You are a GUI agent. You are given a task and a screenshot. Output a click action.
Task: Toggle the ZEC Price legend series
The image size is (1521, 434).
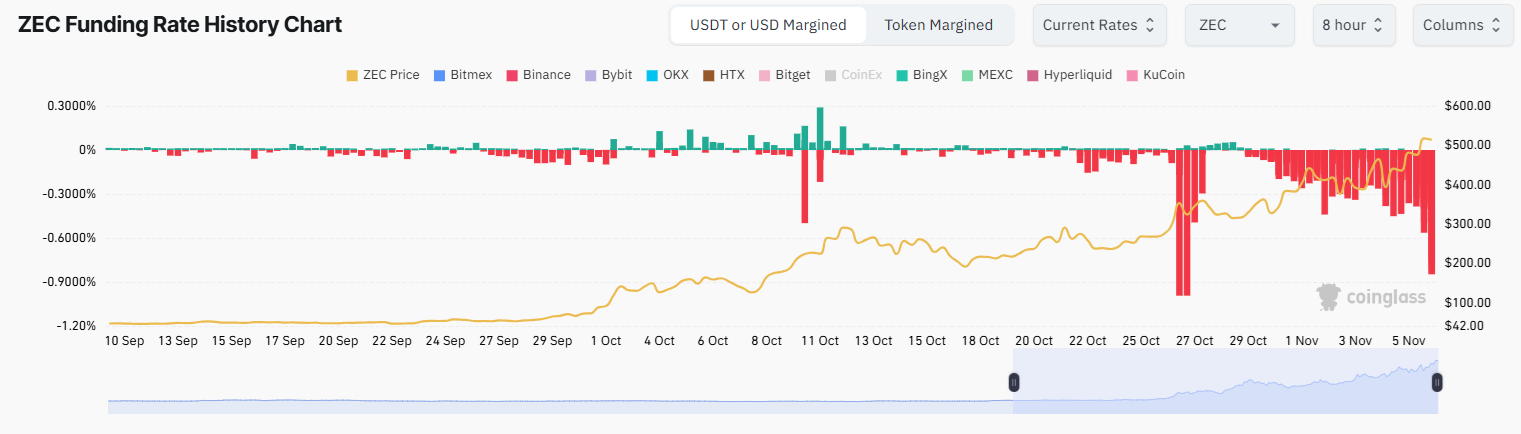click(383, 75)
